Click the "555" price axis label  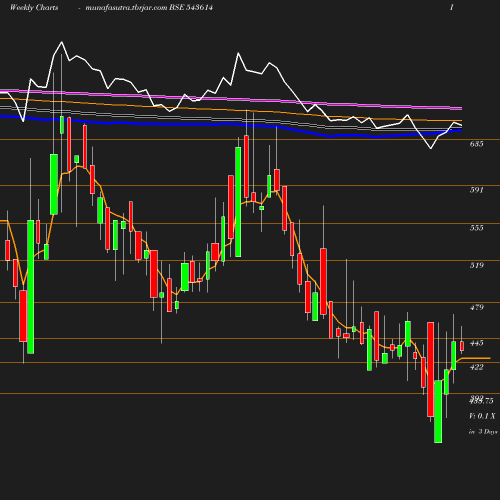point(476,228)
